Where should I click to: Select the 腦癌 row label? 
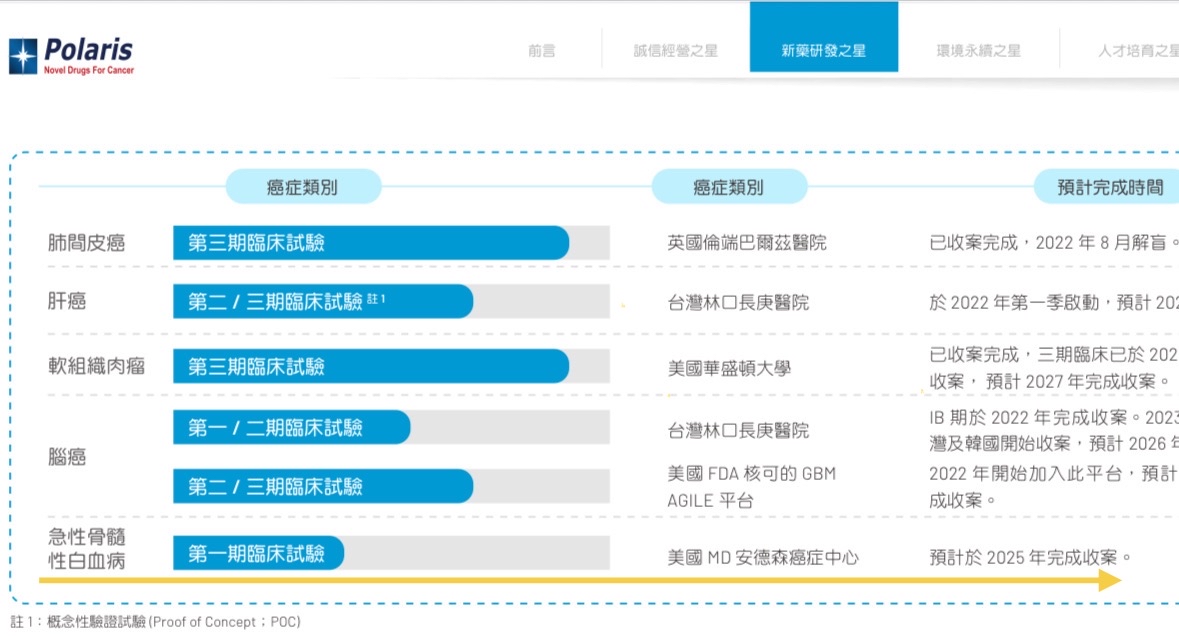[67, 457]
